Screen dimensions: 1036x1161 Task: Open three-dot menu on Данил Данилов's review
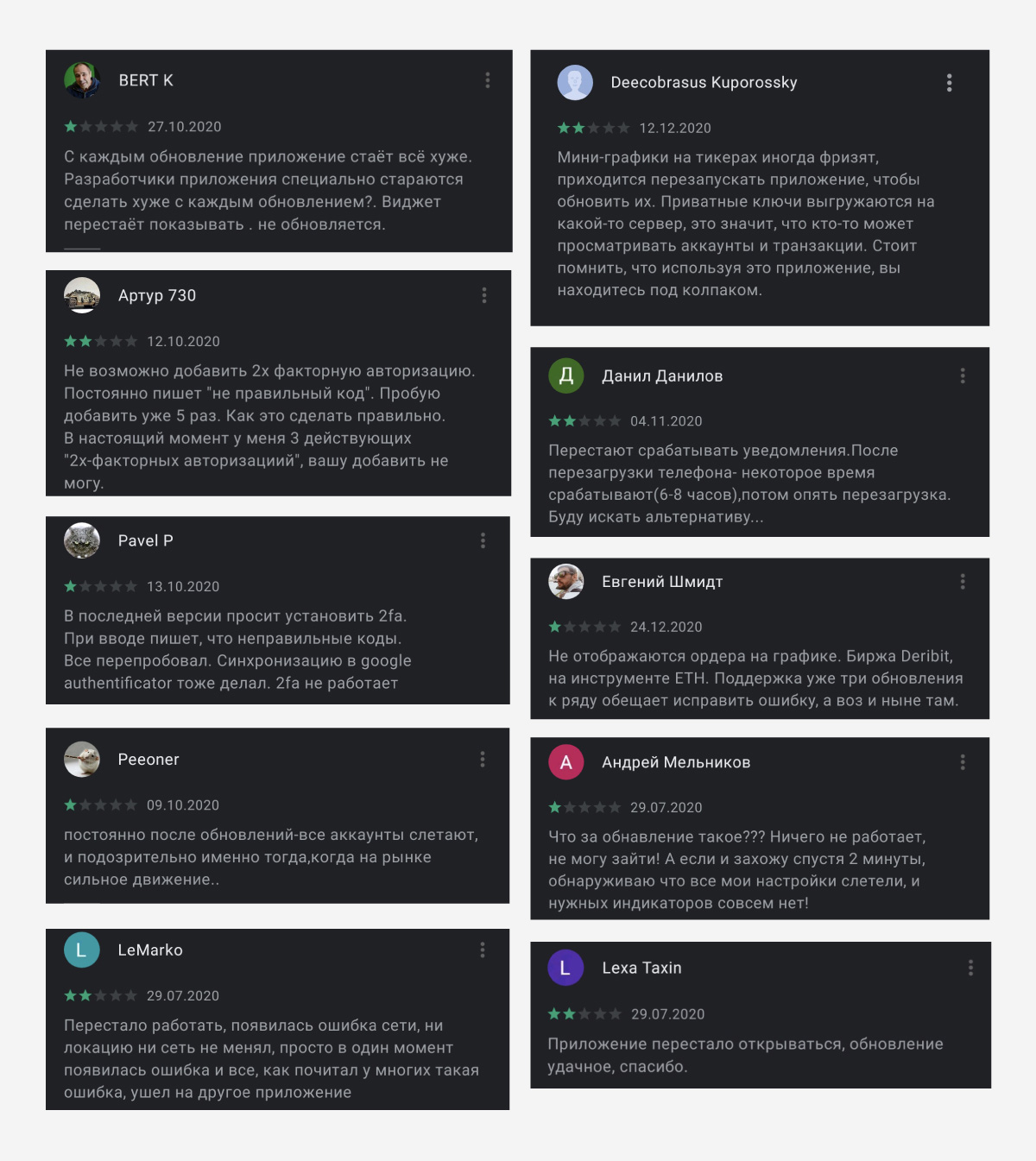click(963, 376)
